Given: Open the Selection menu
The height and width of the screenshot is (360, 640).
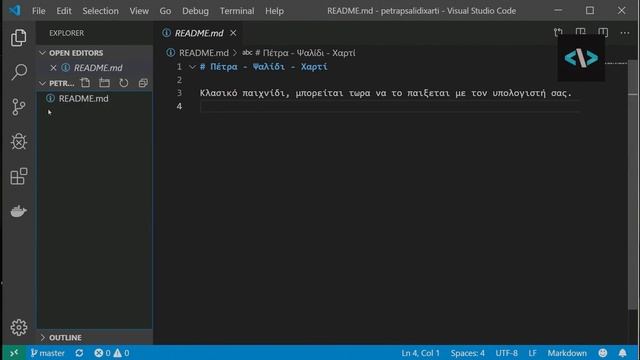Looking at the screenshot, I should 100,11.
